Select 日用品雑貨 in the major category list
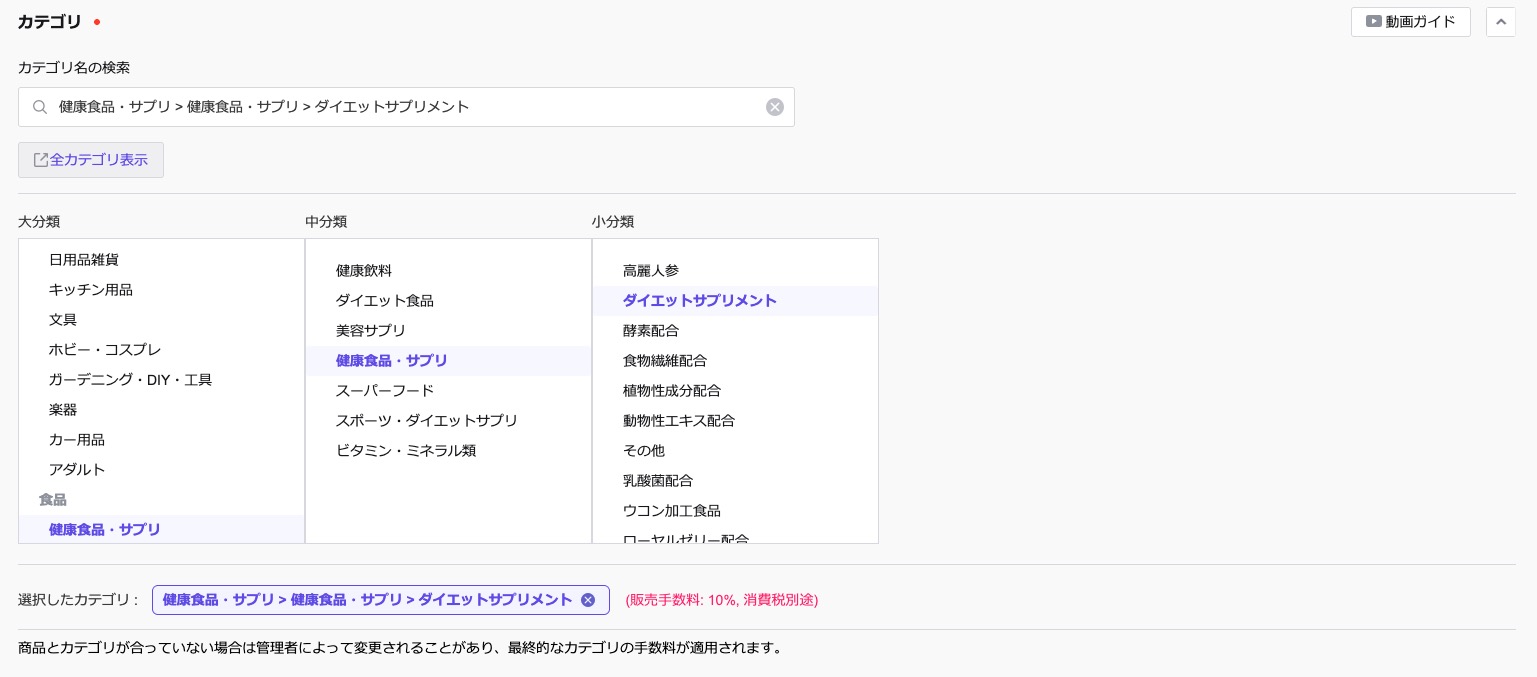This screenshot has height=677, width=1537. click(84, 260)
